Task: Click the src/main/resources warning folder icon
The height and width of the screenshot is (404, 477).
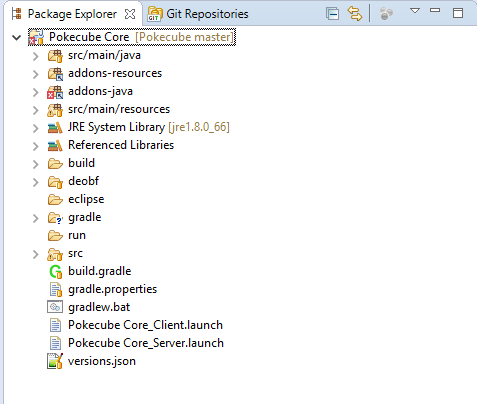Action: (x=55, y=110)
